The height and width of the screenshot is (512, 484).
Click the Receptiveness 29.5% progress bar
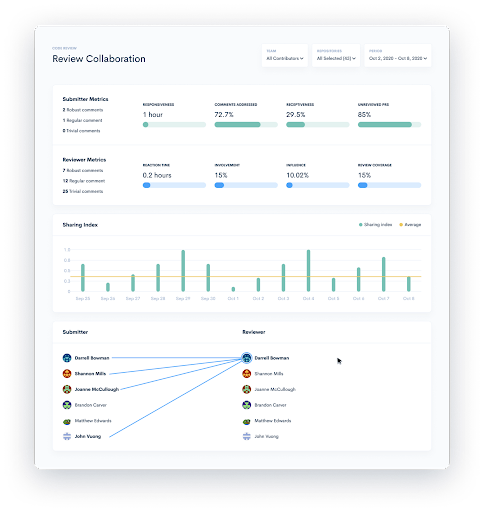(318, 125)
